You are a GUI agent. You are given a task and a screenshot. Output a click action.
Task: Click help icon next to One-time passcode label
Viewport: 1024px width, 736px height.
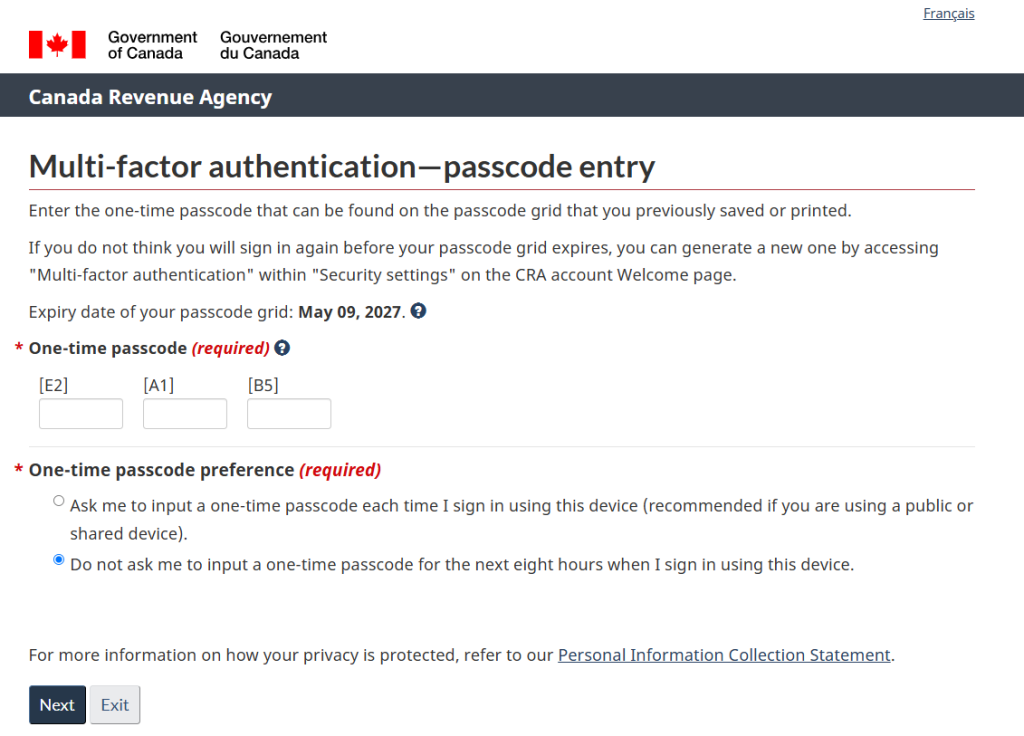tap(282, 348)
